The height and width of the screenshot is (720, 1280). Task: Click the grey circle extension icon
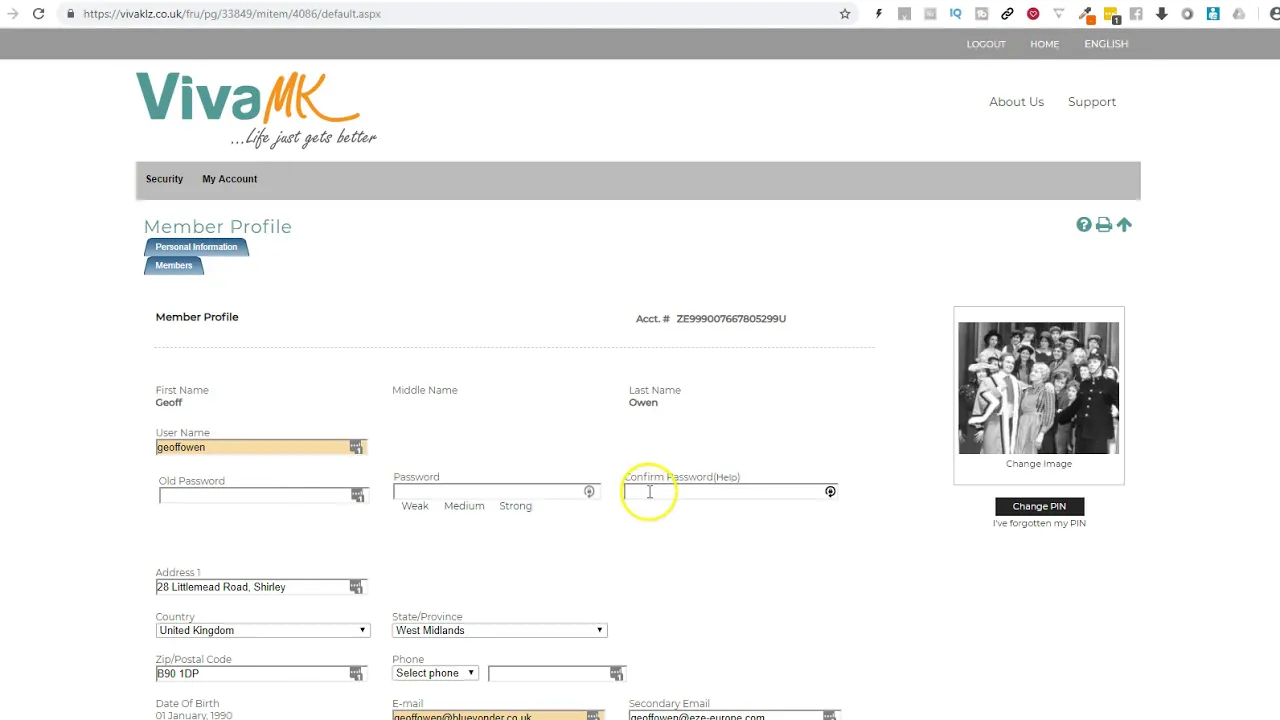(x=1187, y=14)
